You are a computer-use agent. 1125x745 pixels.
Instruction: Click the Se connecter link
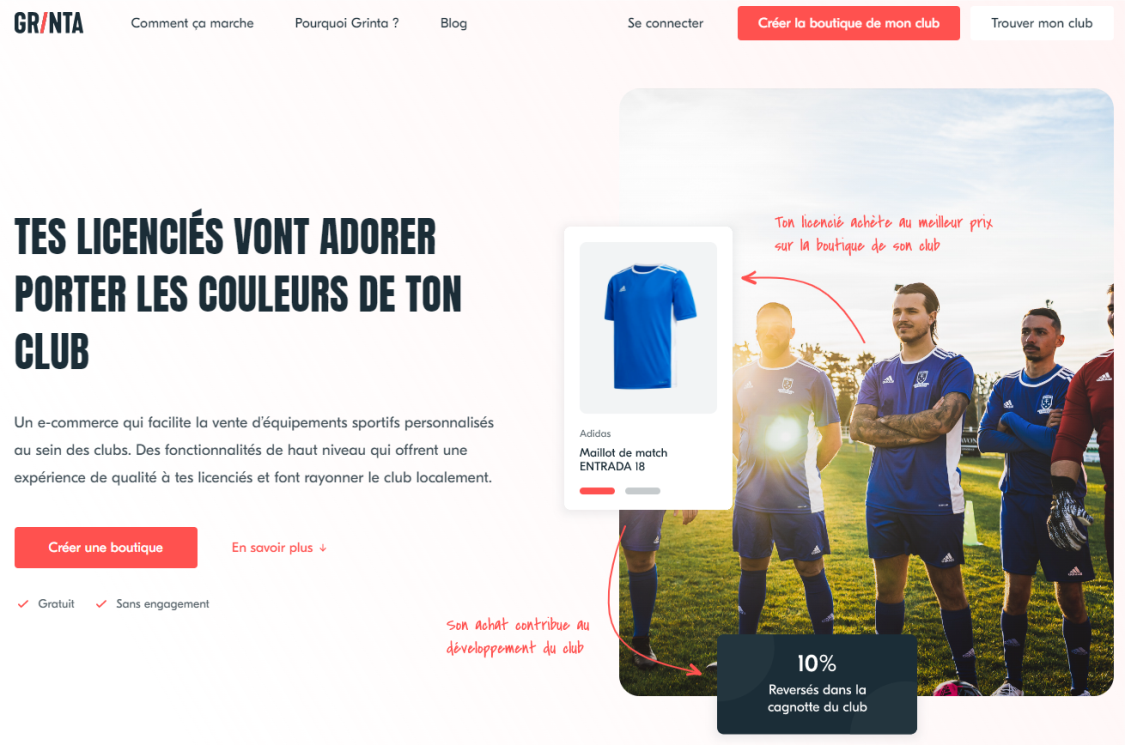pyautogui.click(x=665, y=23)
